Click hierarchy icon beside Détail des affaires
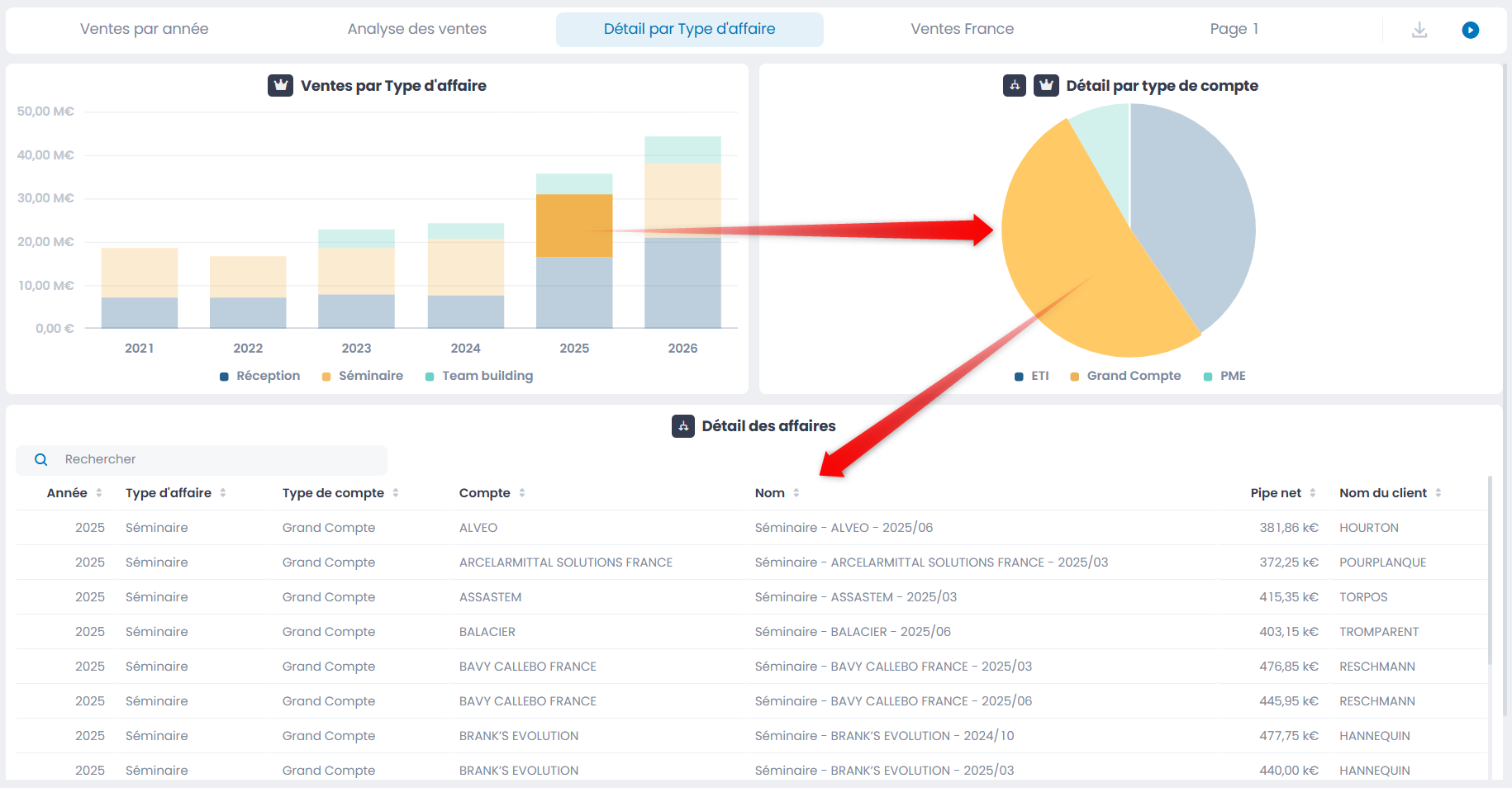 683,426
